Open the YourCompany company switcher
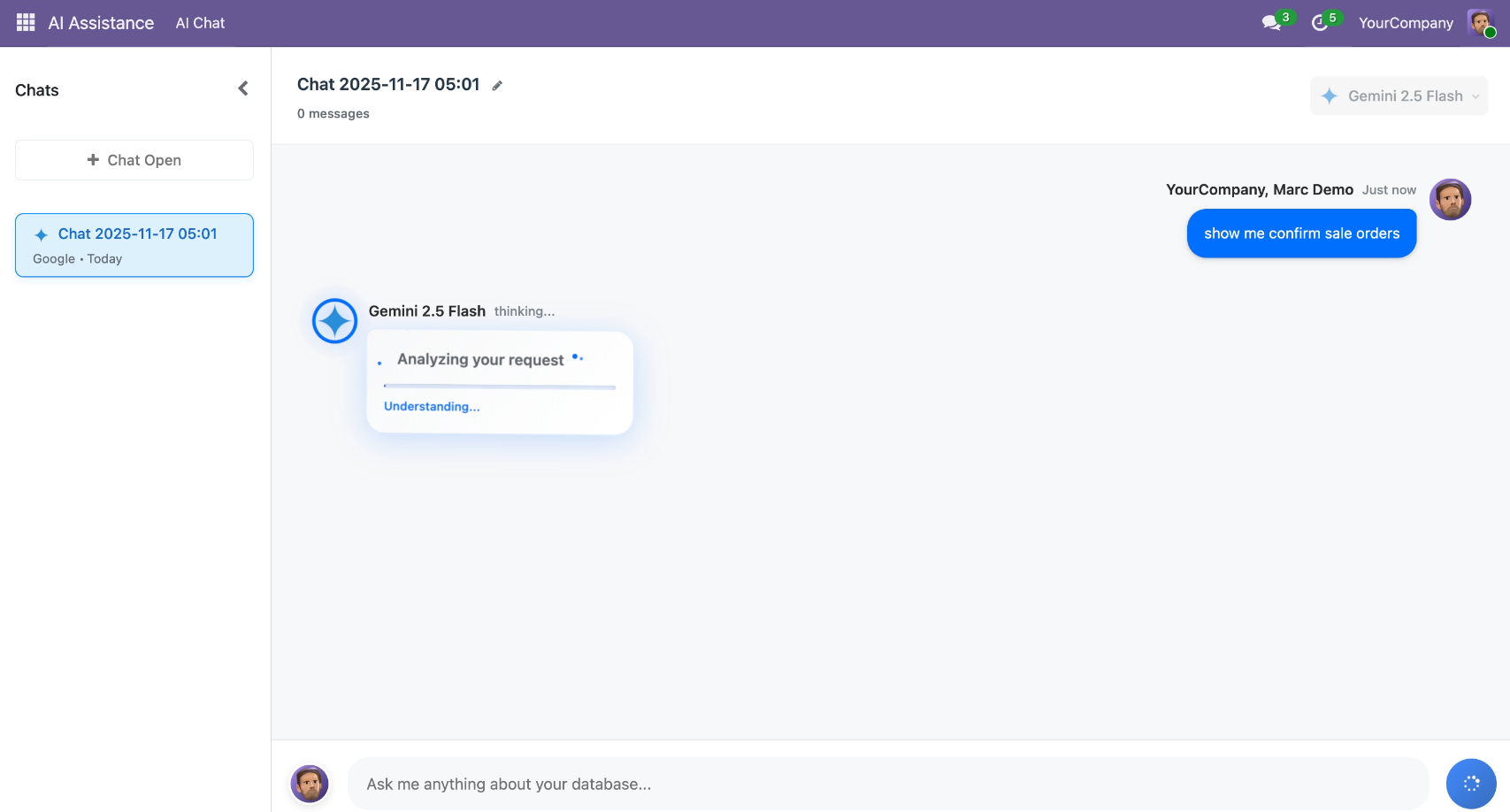This screenshot has height=812, width=1510. (x=1406, y=23)
